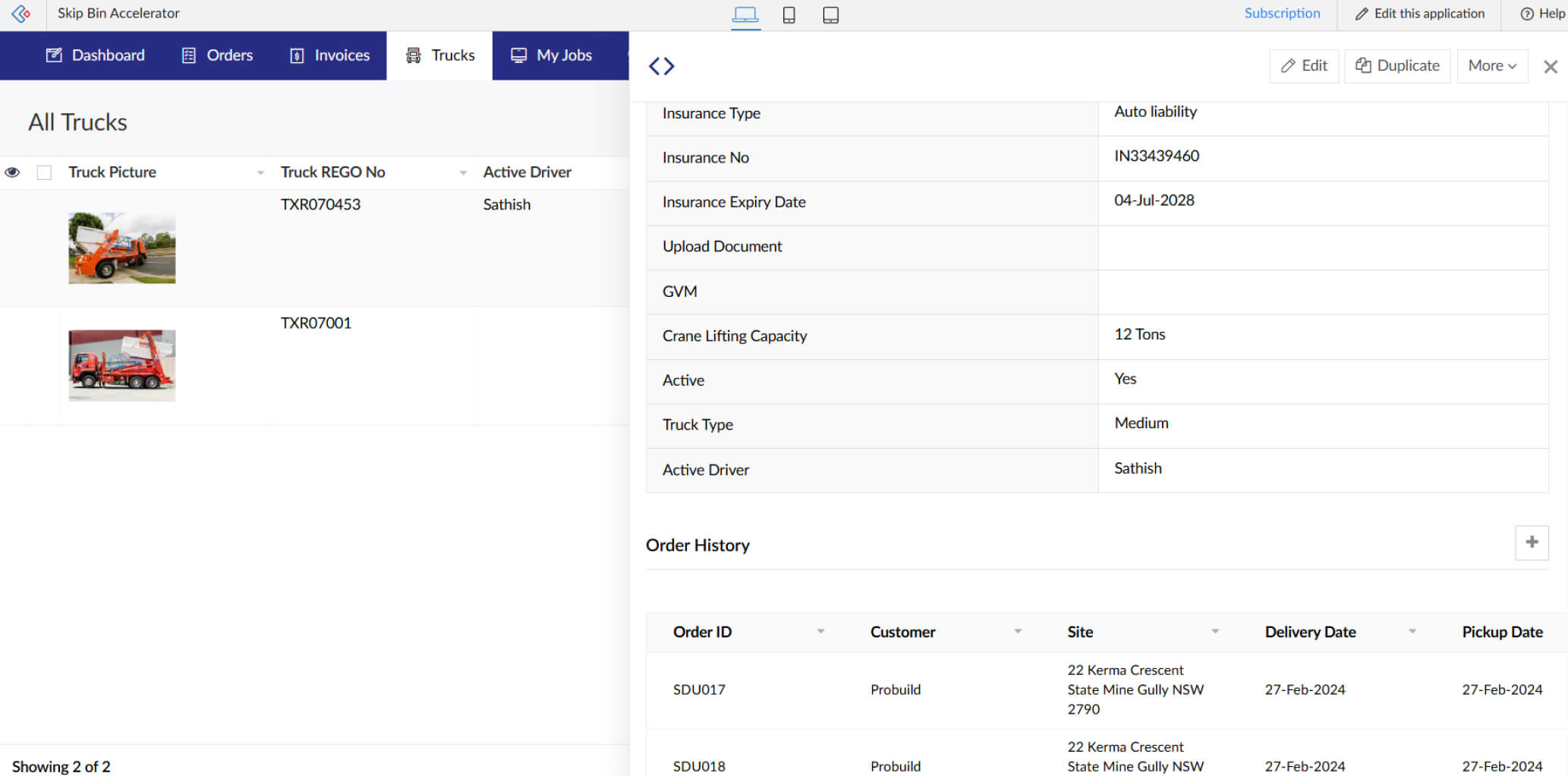Duplicate this truck record
This screenshot has width=1568, height=776.
[1397, 66]
